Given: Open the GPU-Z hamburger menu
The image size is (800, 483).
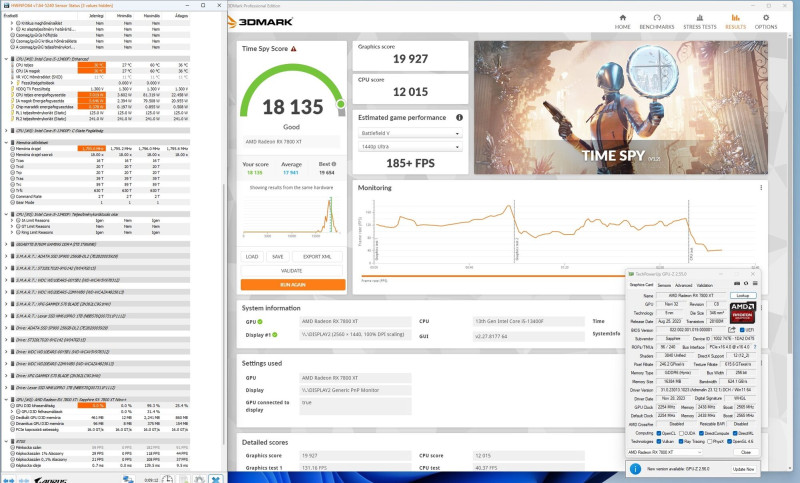Looking at the screenshot, I should pos(755,284).
